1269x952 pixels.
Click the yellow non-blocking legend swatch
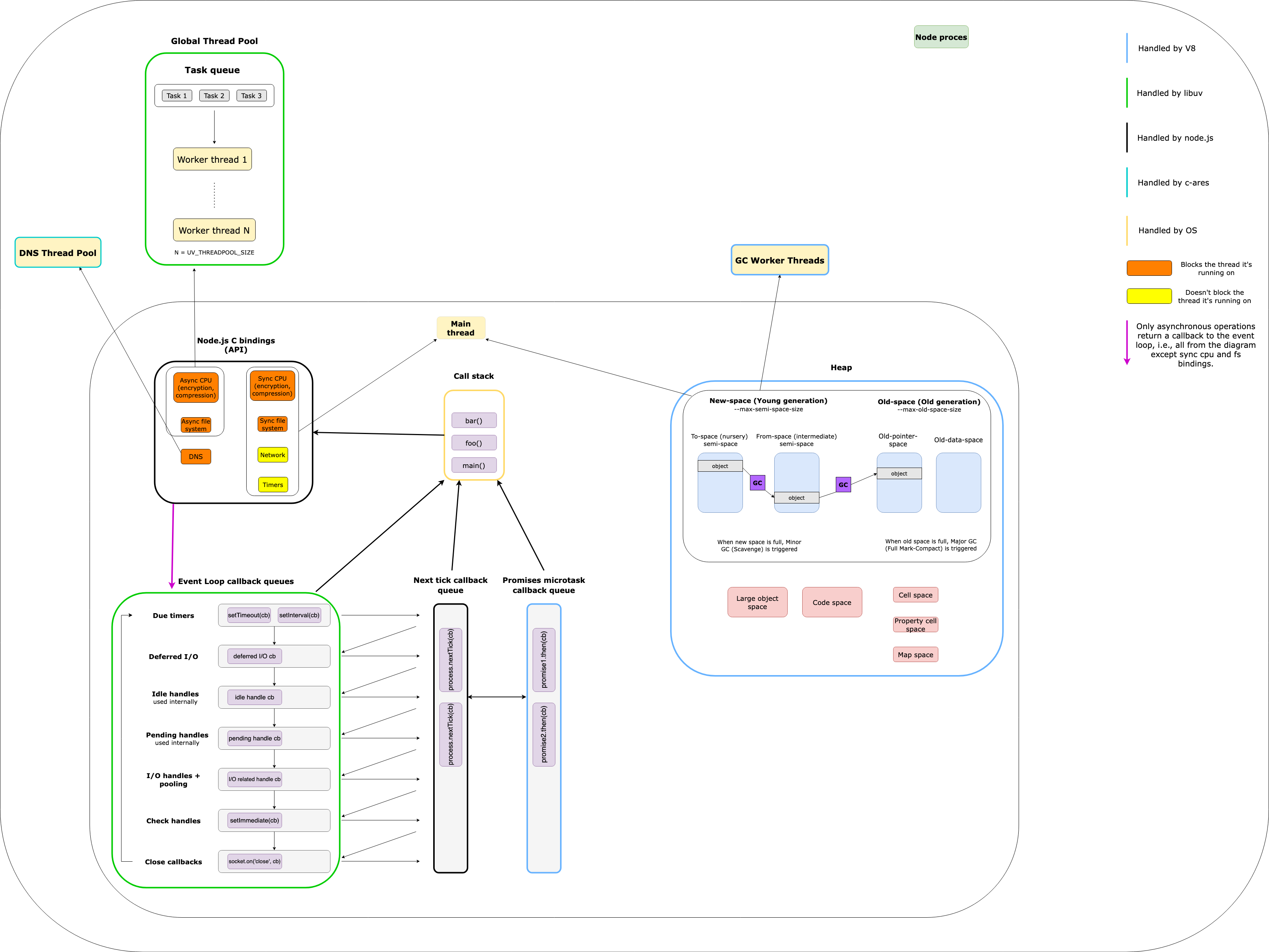tap(1149, 296)
